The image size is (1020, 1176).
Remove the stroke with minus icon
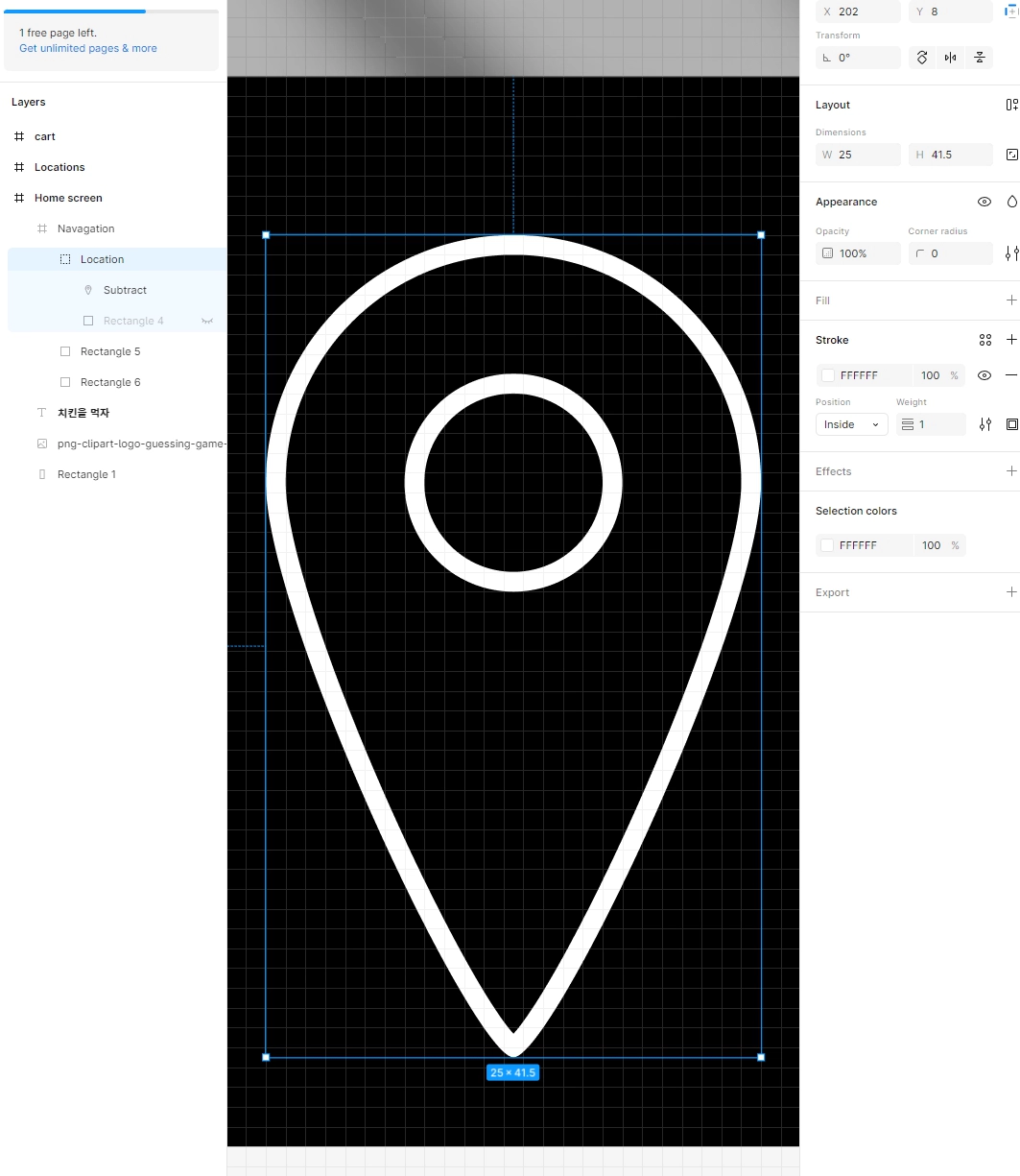coord(1011,375)
